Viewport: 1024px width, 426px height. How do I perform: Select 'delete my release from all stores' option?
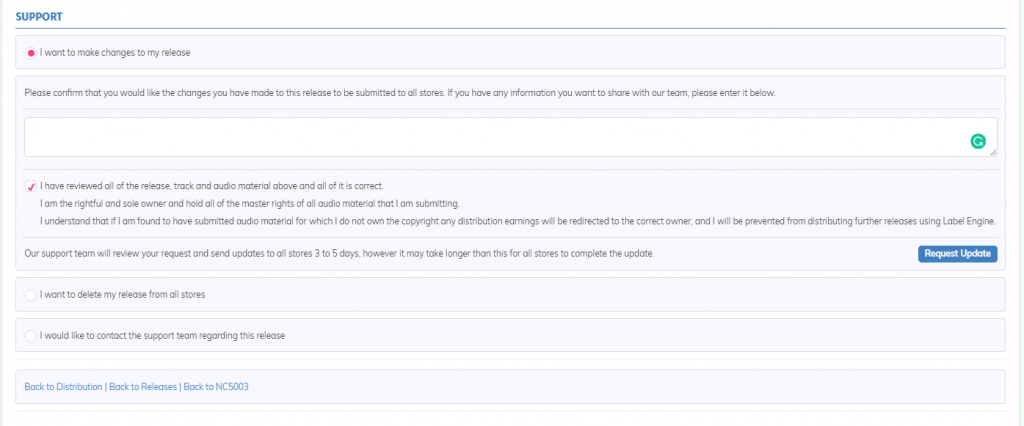(31, 295)
